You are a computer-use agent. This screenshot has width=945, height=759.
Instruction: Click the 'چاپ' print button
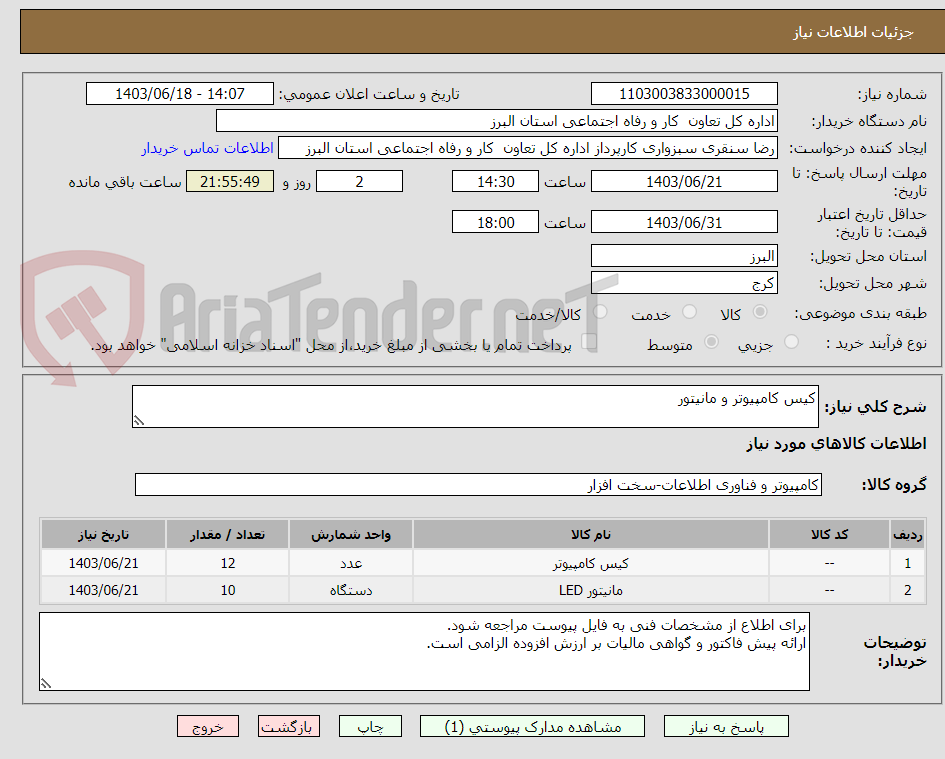(370, 726)
